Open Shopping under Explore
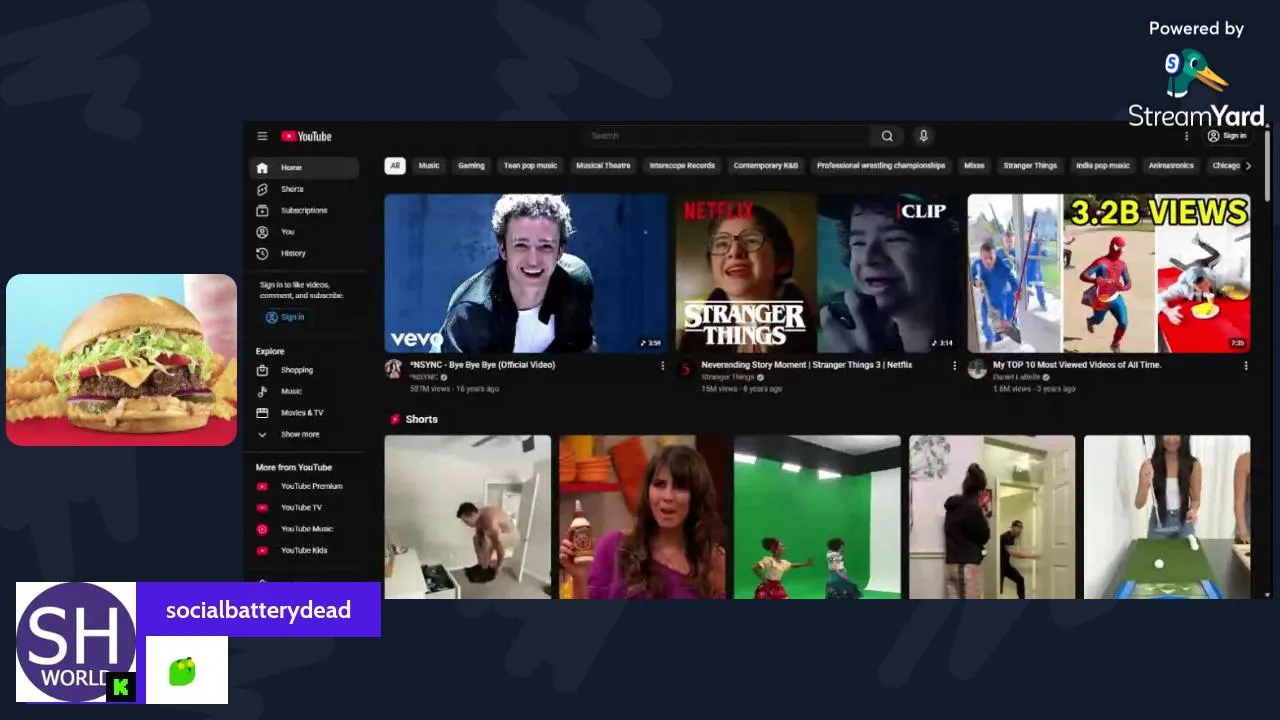The height and width of the screenshot is (720, 1280). click(x=304, y=370)
